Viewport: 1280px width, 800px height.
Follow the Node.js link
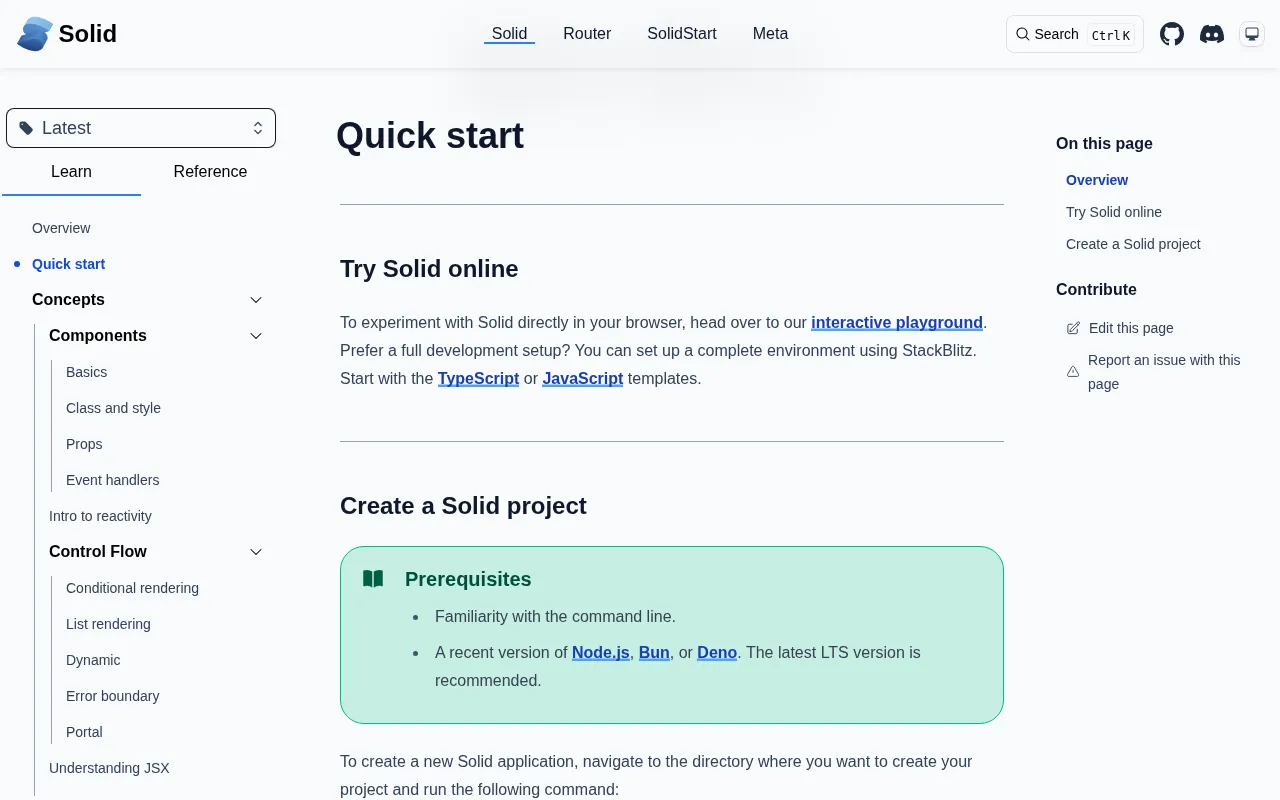(x=601, y=653)
